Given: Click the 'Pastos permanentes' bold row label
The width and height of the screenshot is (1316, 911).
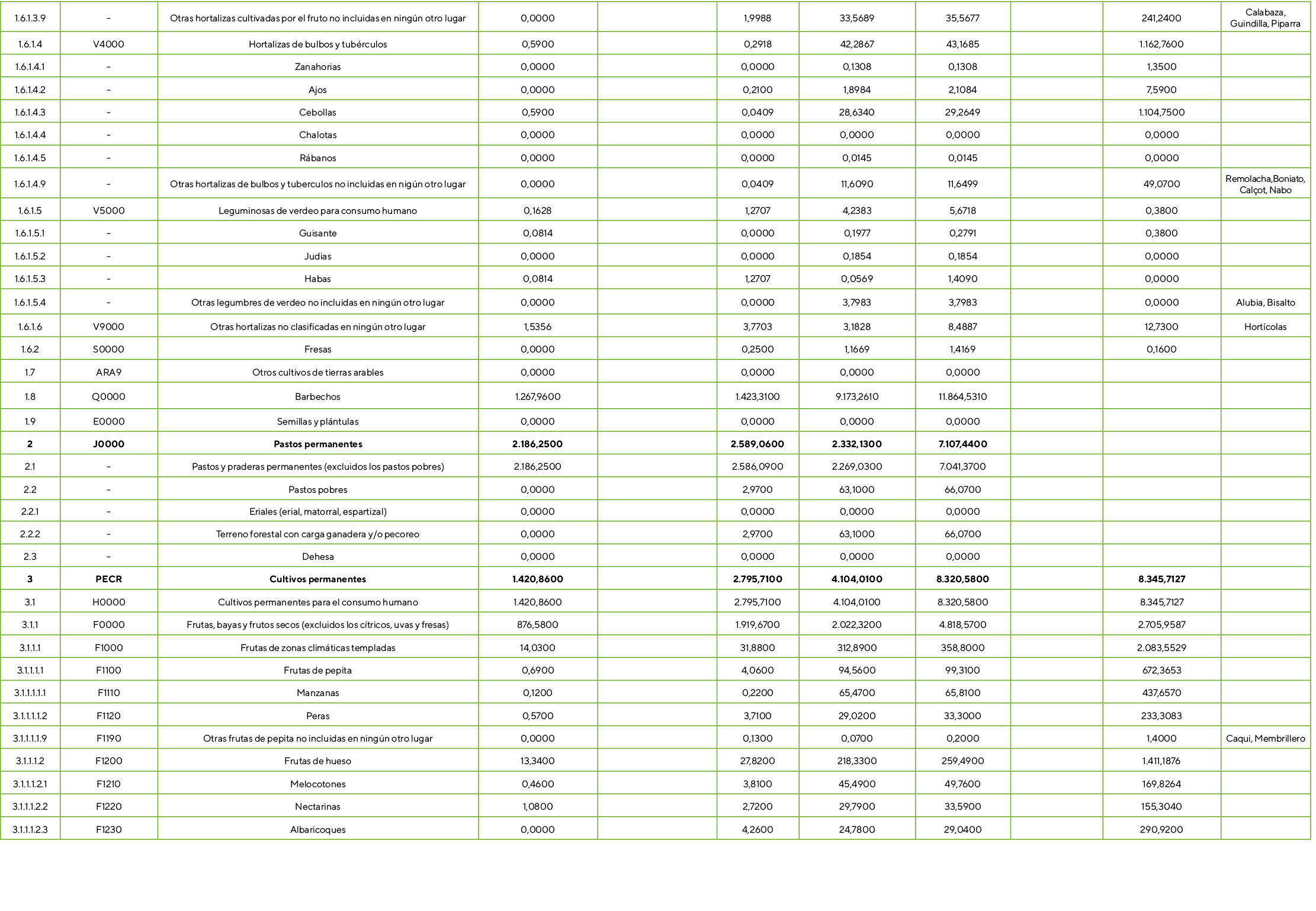Looking at the screenshot, I should click(x=317, y=444).
